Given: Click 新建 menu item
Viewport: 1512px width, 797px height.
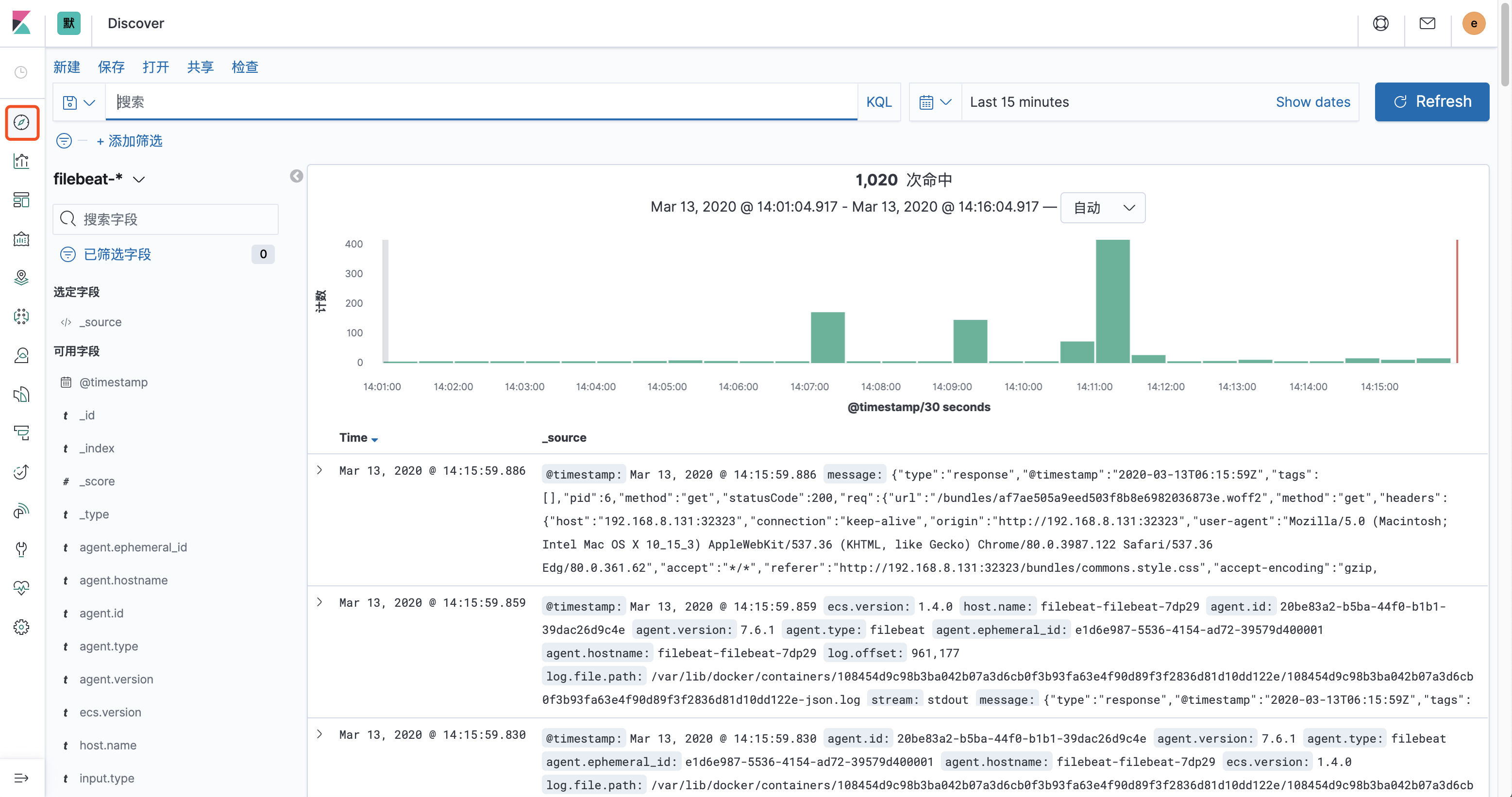Looking at the screenshot, I should [x=67, y=67].
